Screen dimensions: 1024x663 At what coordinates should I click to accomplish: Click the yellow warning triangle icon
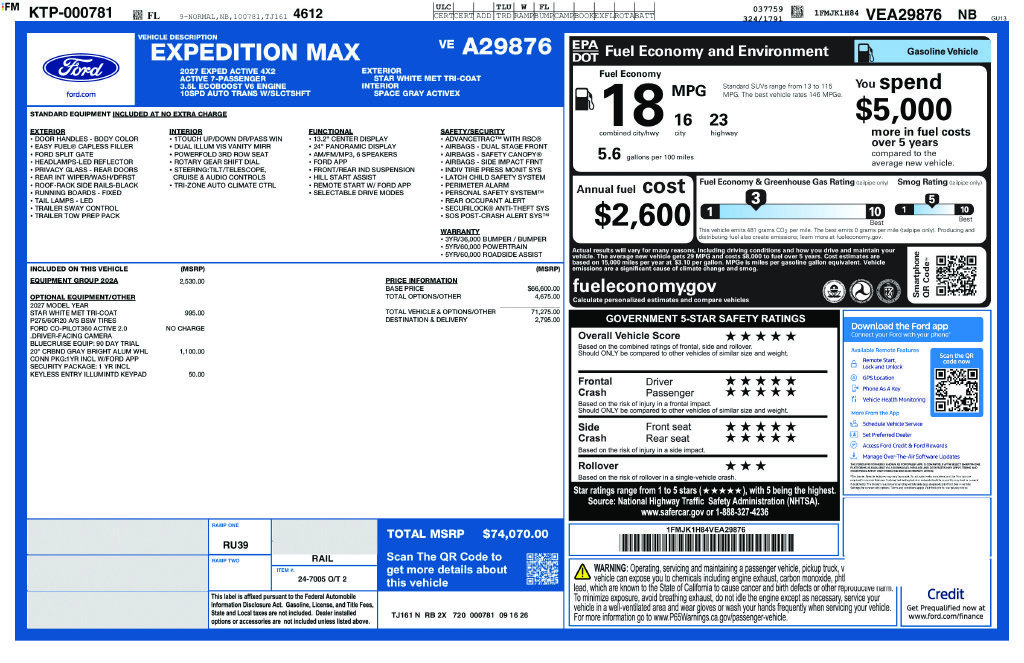coord(582,572)
